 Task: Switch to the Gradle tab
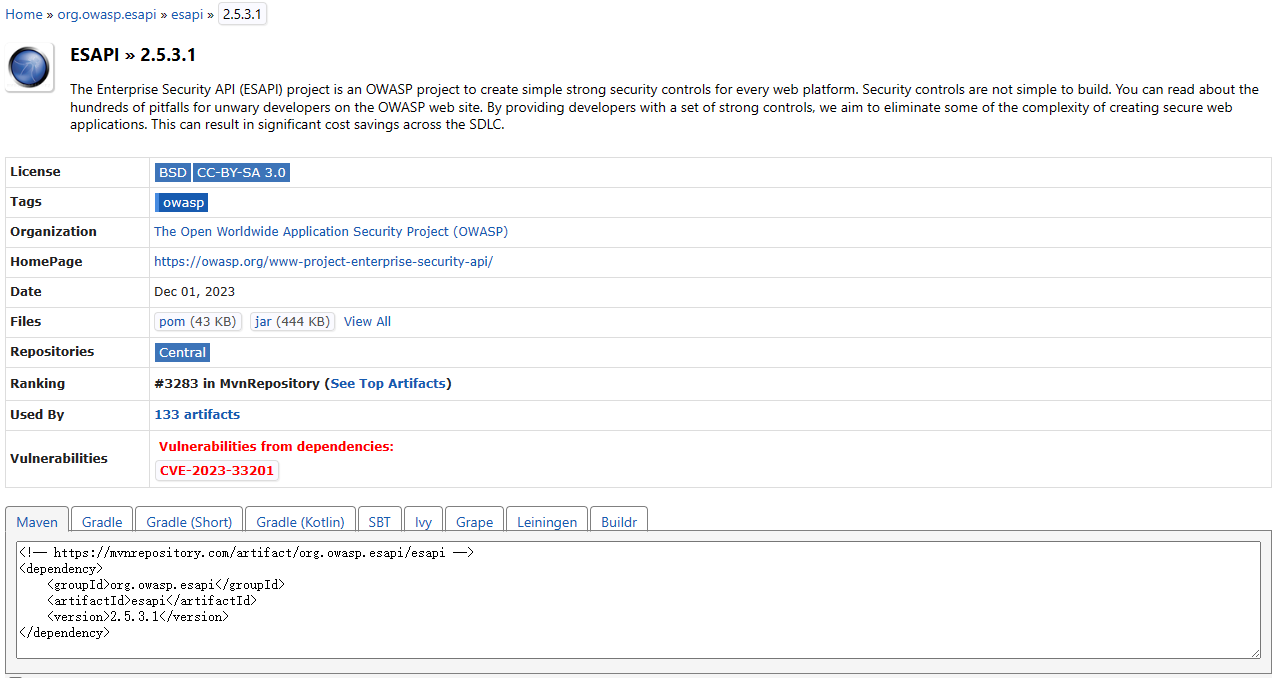click(x=102, y=521)
